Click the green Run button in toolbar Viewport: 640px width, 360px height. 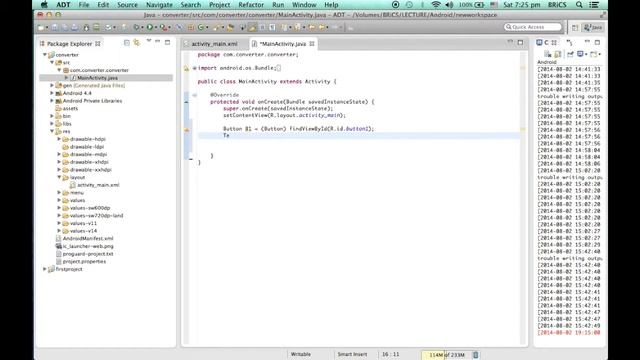coord(150,27)
